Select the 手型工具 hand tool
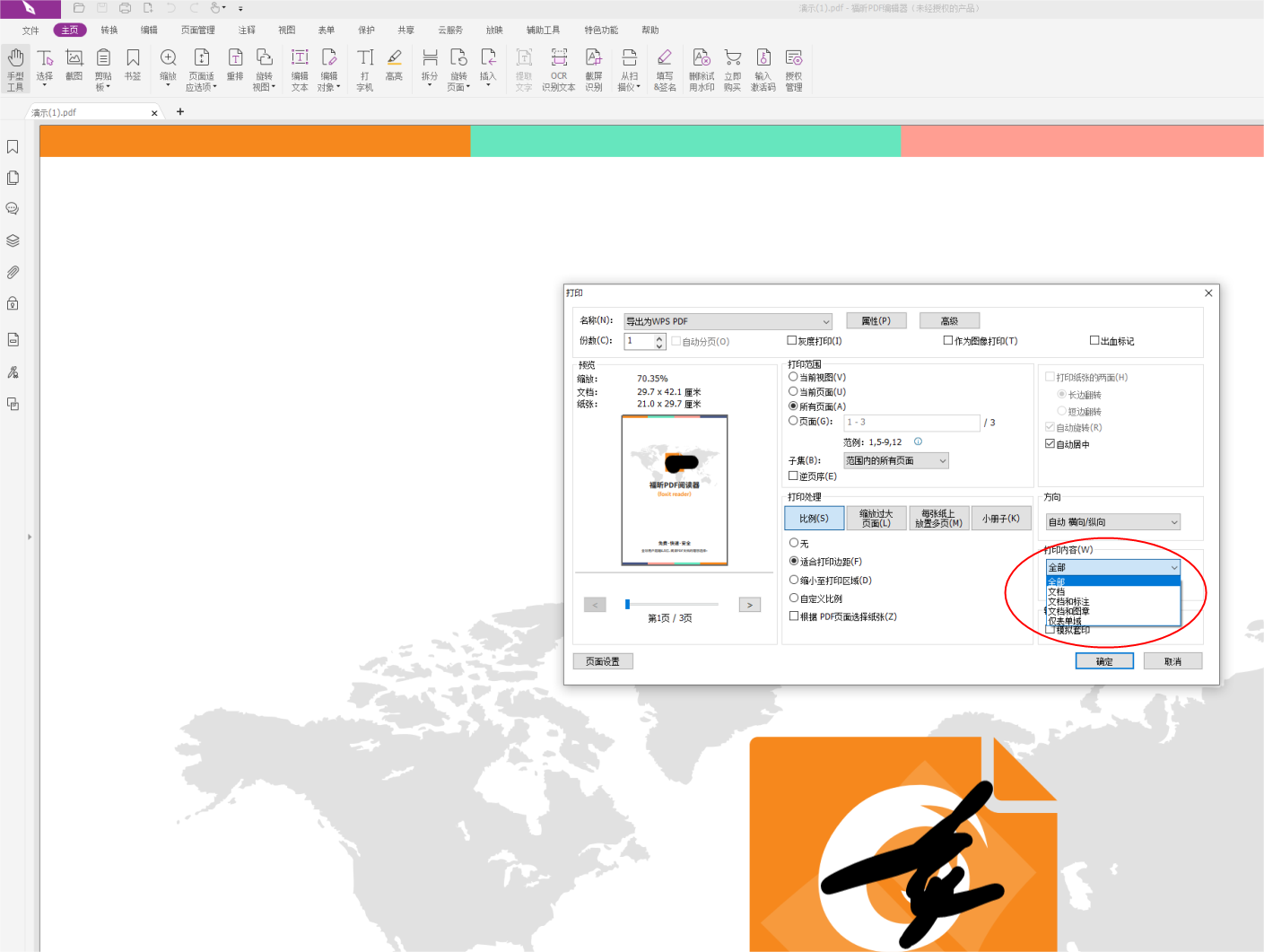This screenshot has height=952, width=1264. [x=15, y=69]
